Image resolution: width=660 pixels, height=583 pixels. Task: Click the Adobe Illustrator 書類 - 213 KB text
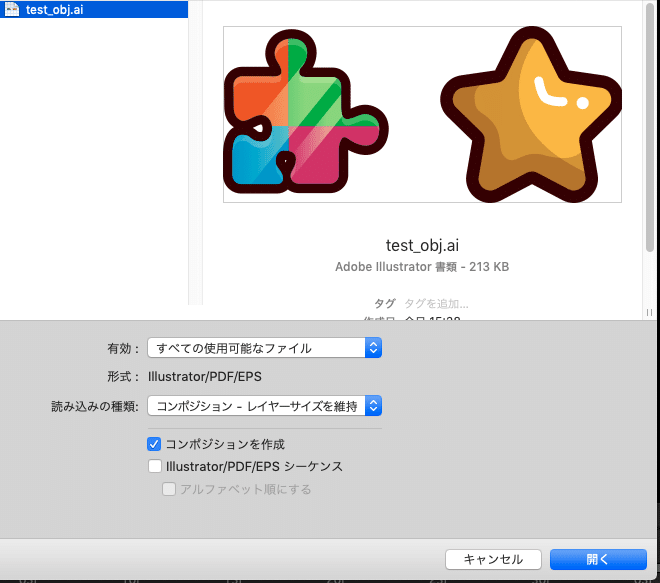[x=422, y=267]
